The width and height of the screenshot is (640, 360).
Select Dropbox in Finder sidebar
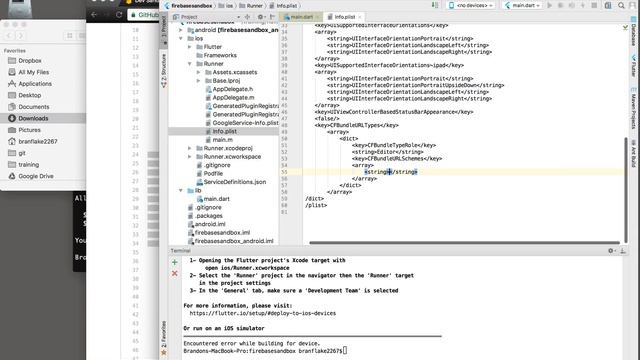[30, 60]
